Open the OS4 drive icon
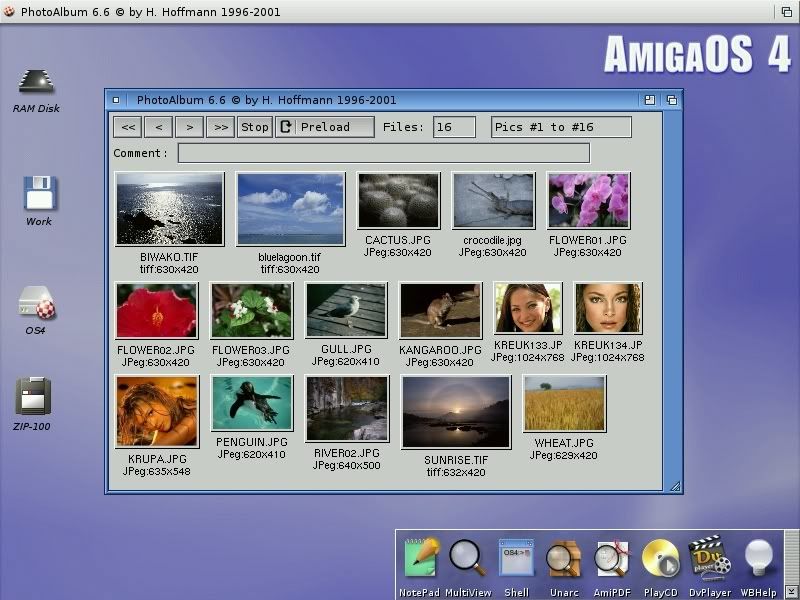800x600 pixels. pos(36,303)
